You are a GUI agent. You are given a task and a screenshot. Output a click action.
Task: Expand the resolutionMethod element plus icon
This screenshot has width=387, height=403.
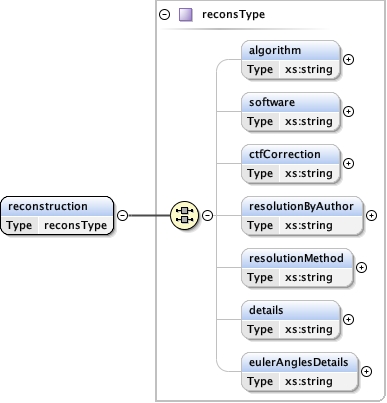[361, 267]
